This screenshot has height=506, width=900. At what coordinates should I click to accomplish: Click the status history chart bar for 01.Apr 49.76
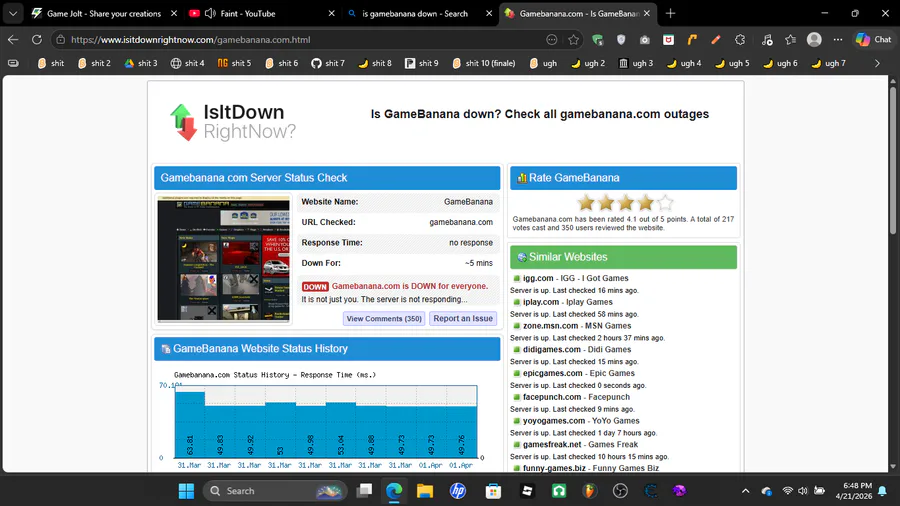pyautogui.click(x=461, y=431)
